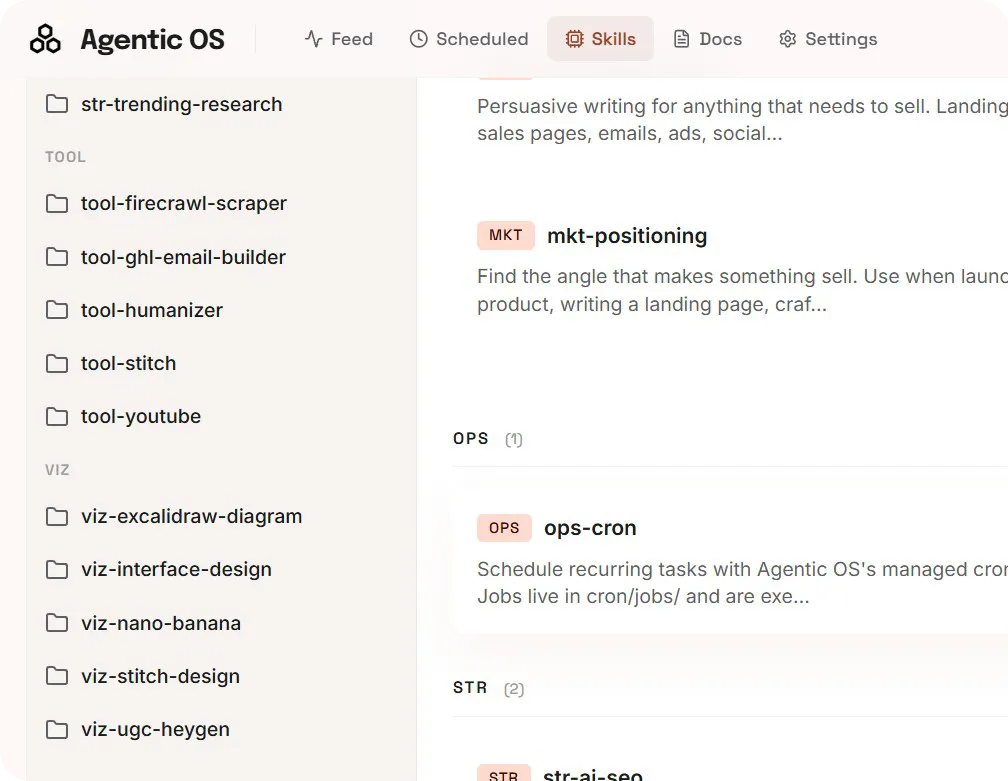Click the Docs document icon
This screenshot has width=1008, height=781.
[681, 39]
